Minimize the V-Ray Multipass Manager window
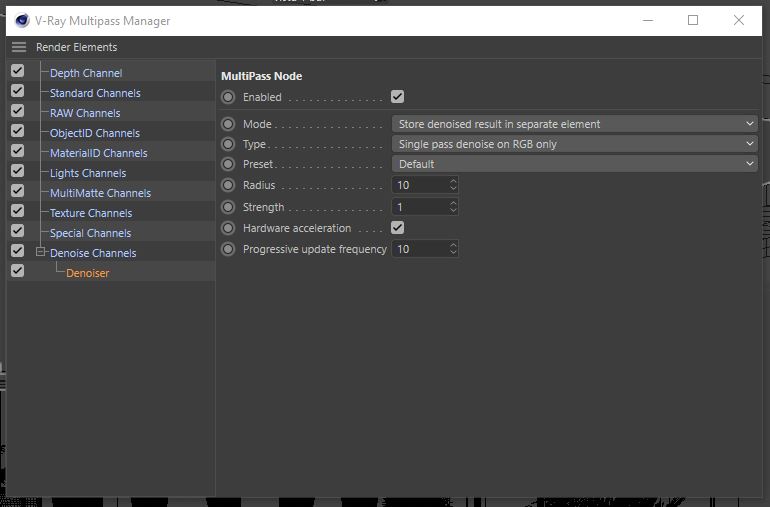 pyautogui.click(x=648, y=21)
